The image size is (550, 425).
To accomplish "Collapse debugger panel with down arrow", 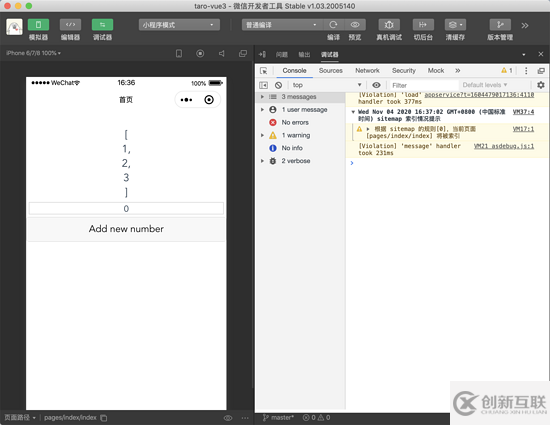I will point(524,55).
